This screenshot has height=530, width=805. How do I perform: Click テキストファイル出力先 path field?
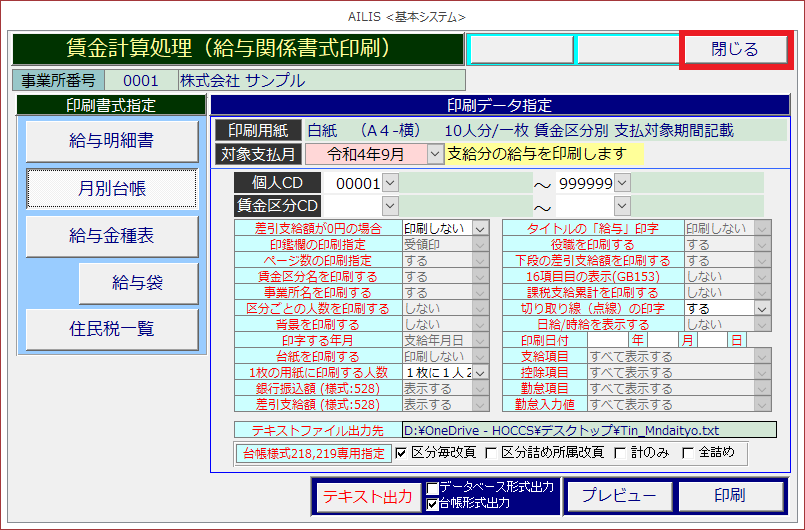(x=588, y=430)
